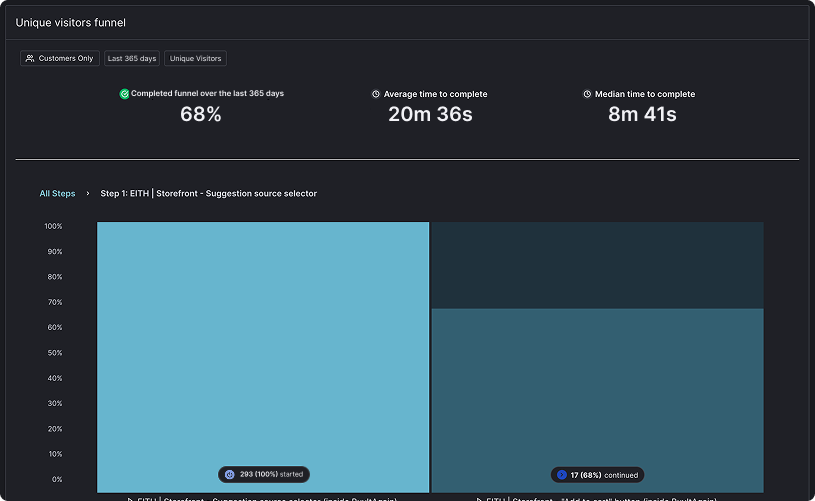Click the 0% y-axis label
The height and width of the screenshot is (501, 815).
57,479
